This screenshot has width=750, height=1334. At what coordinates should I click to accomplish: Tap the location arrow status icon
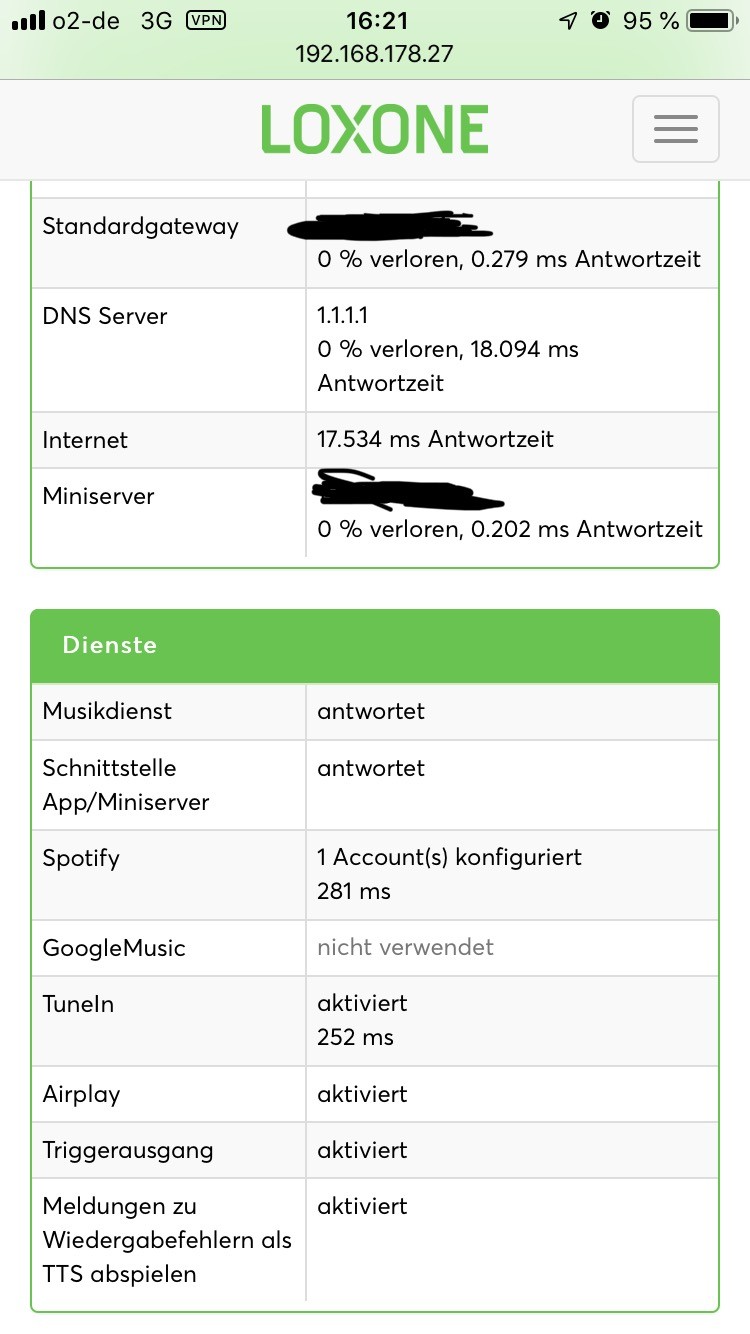568,21
